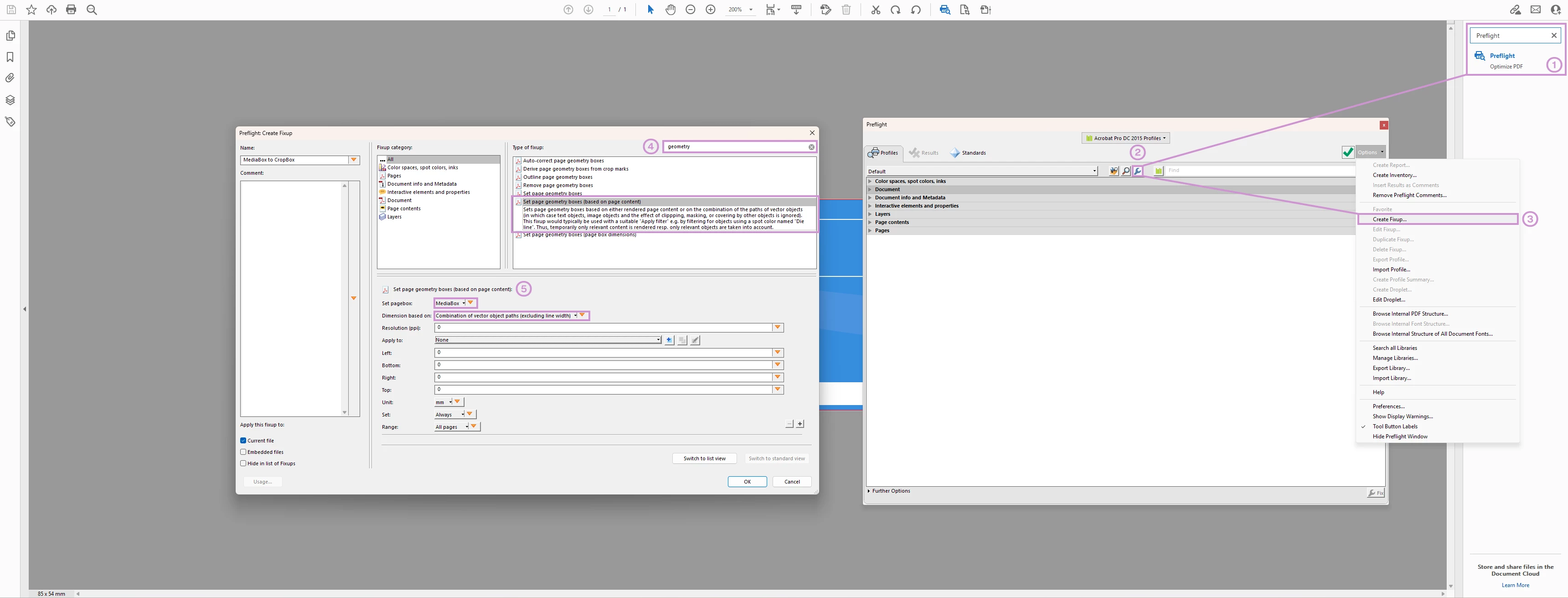Viewport: 1568px width, 598px height.
Task: Select the hand pan tool
Action: click(x=670, y=10)
